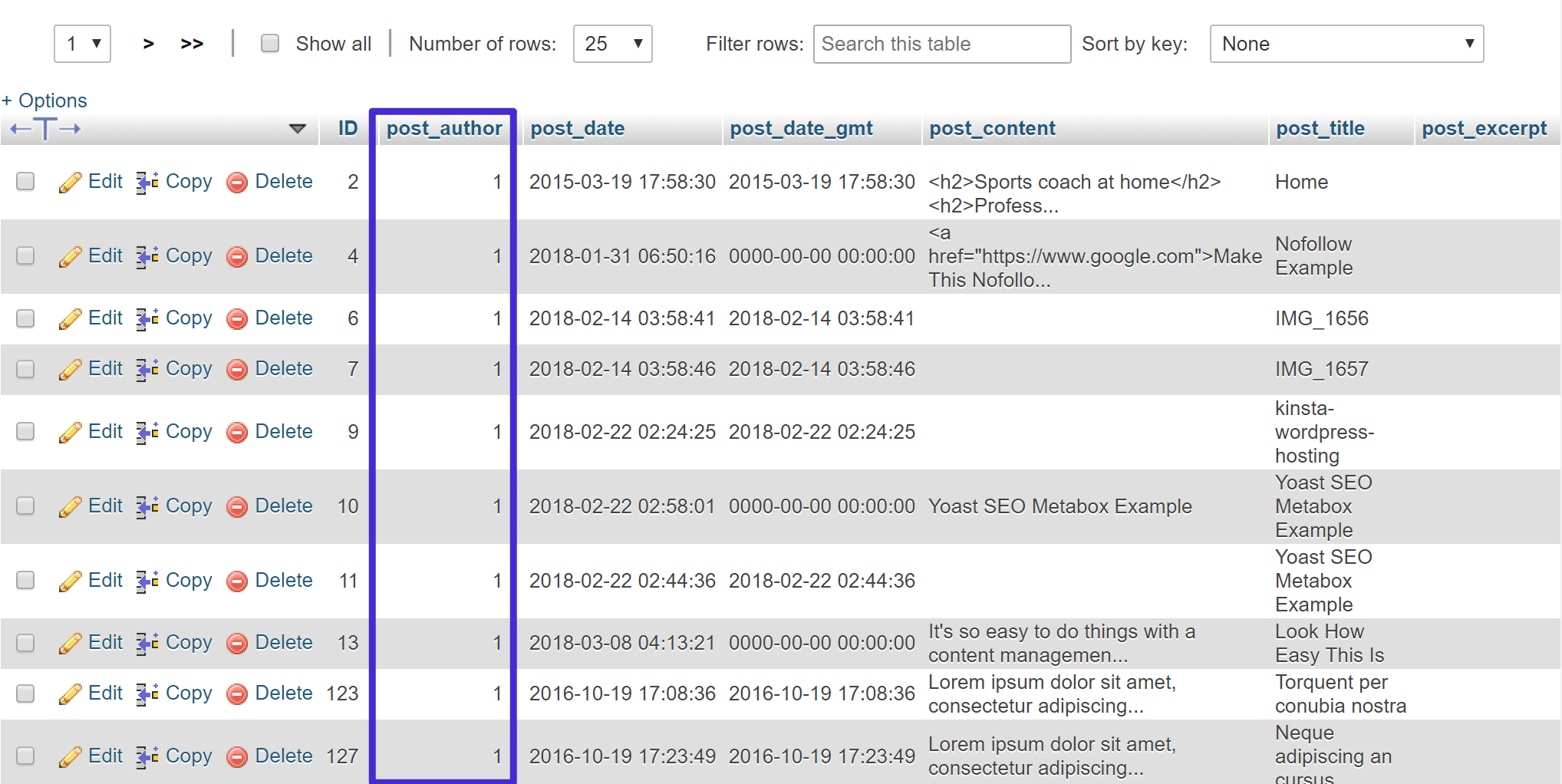
Task: Open the page number dropdown
Action: [x=82, y=44]
